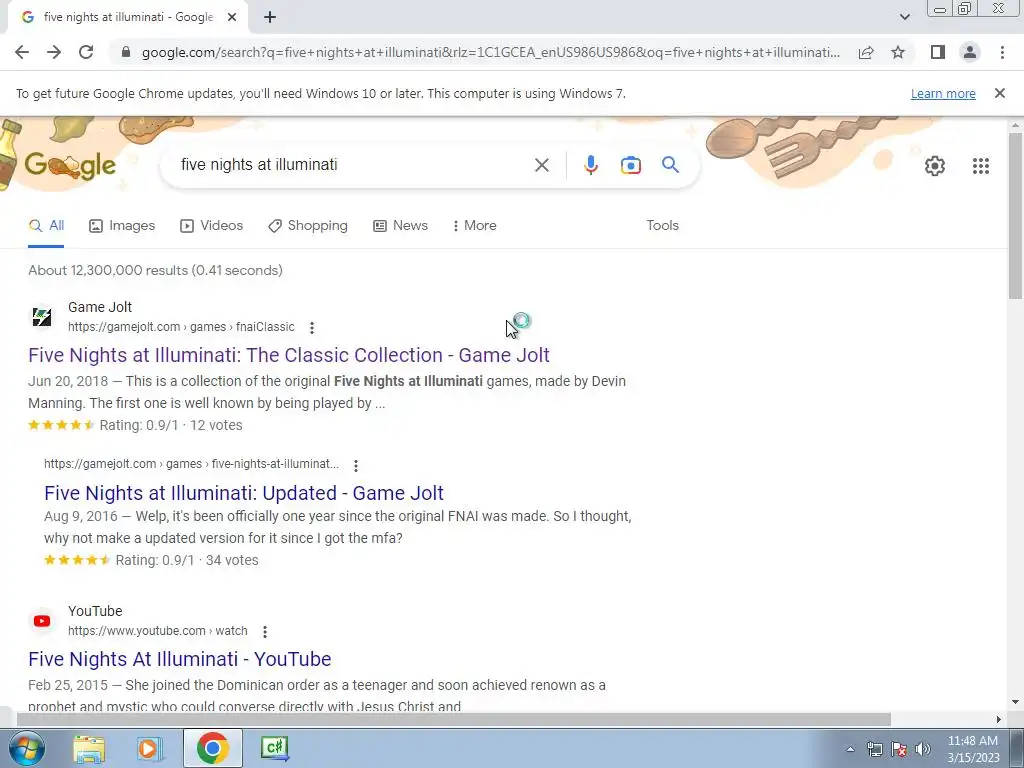The image size is (1024, 768).
Task: Select the All results tab
Action: [46, 226]
